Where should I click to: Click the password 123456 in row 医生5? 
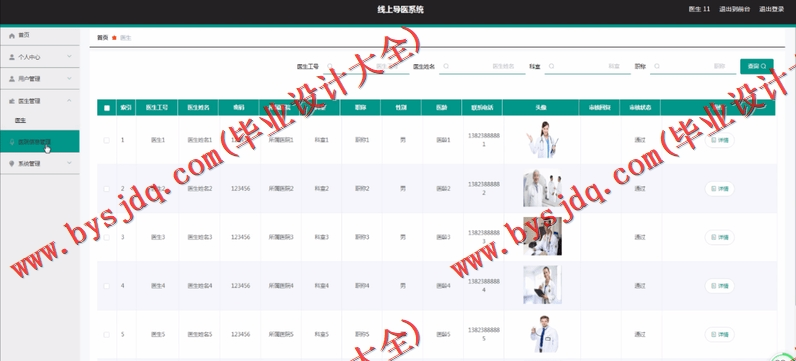[240, 335]
